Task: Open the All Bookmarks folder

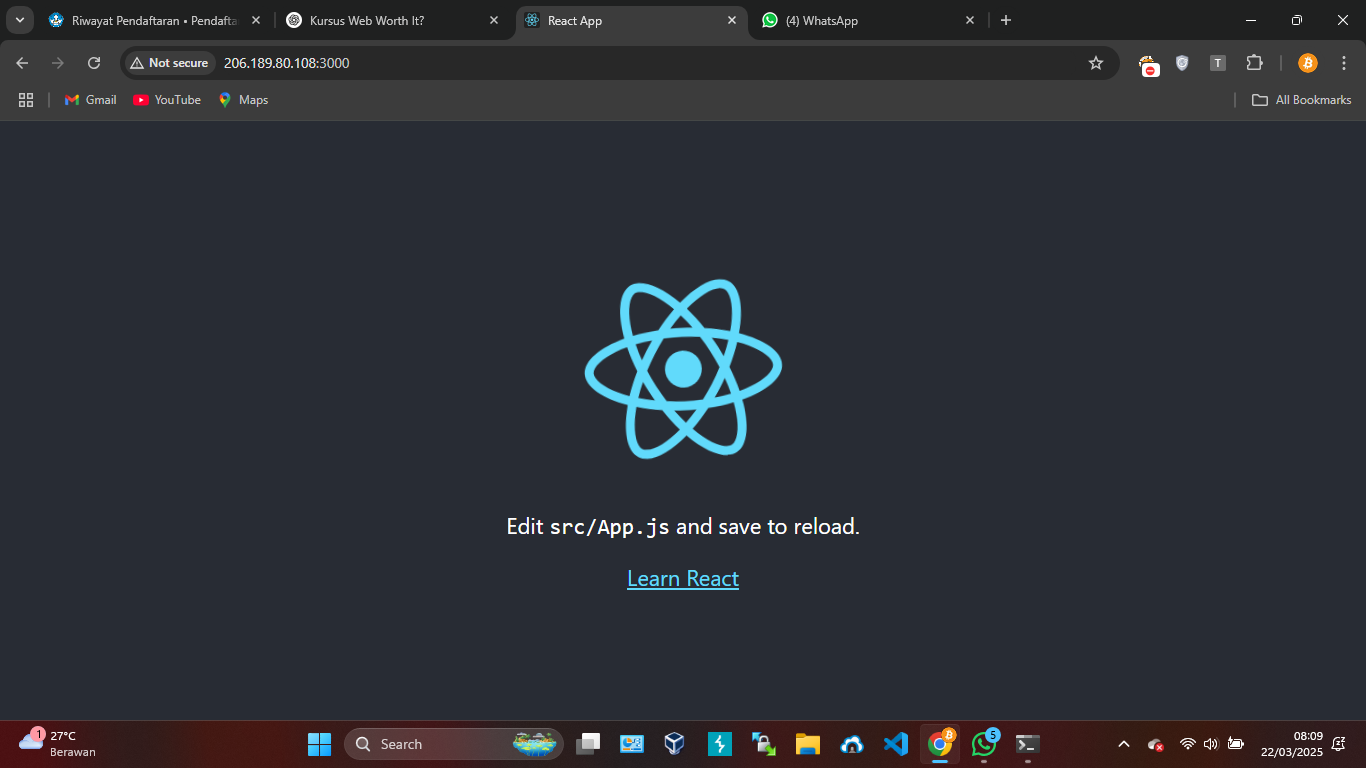Action: click(x=1302, y=100)
